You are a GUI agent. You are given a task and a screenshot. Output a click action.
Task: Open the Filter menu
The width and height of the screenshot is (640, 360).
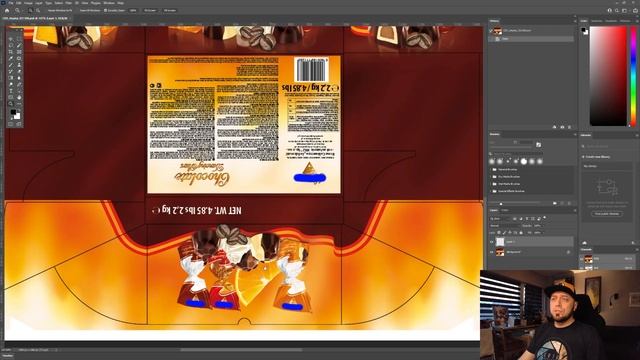pos(69,3)
